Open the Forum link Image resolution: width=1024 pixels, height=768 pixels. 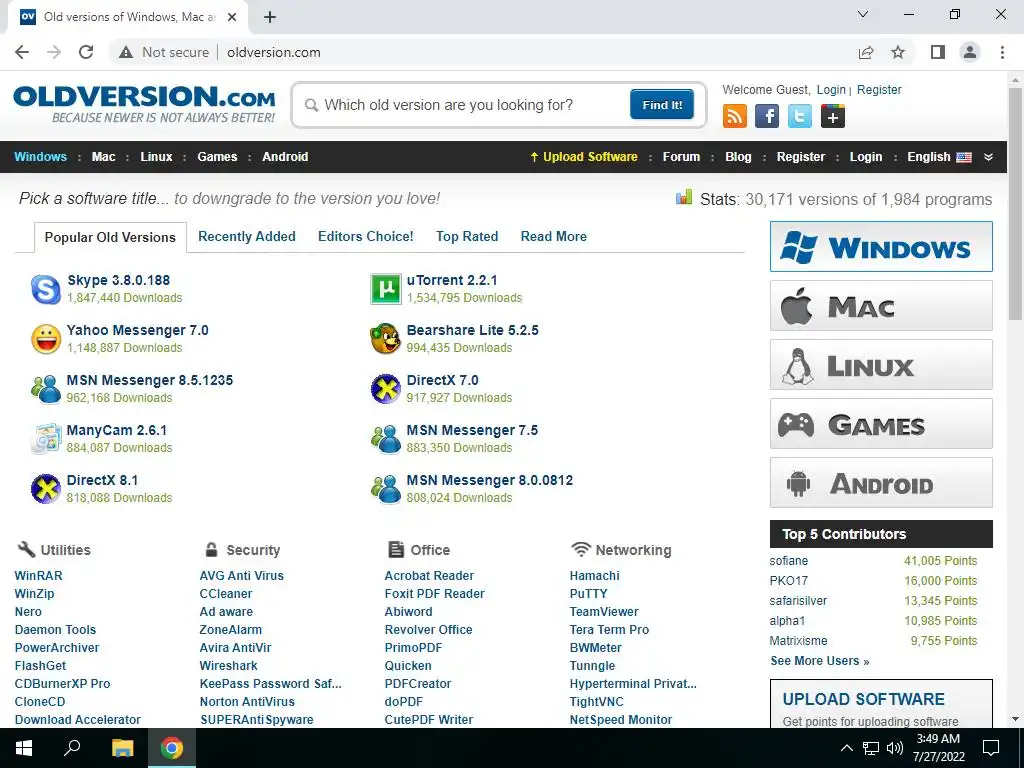tap(681, 157)
